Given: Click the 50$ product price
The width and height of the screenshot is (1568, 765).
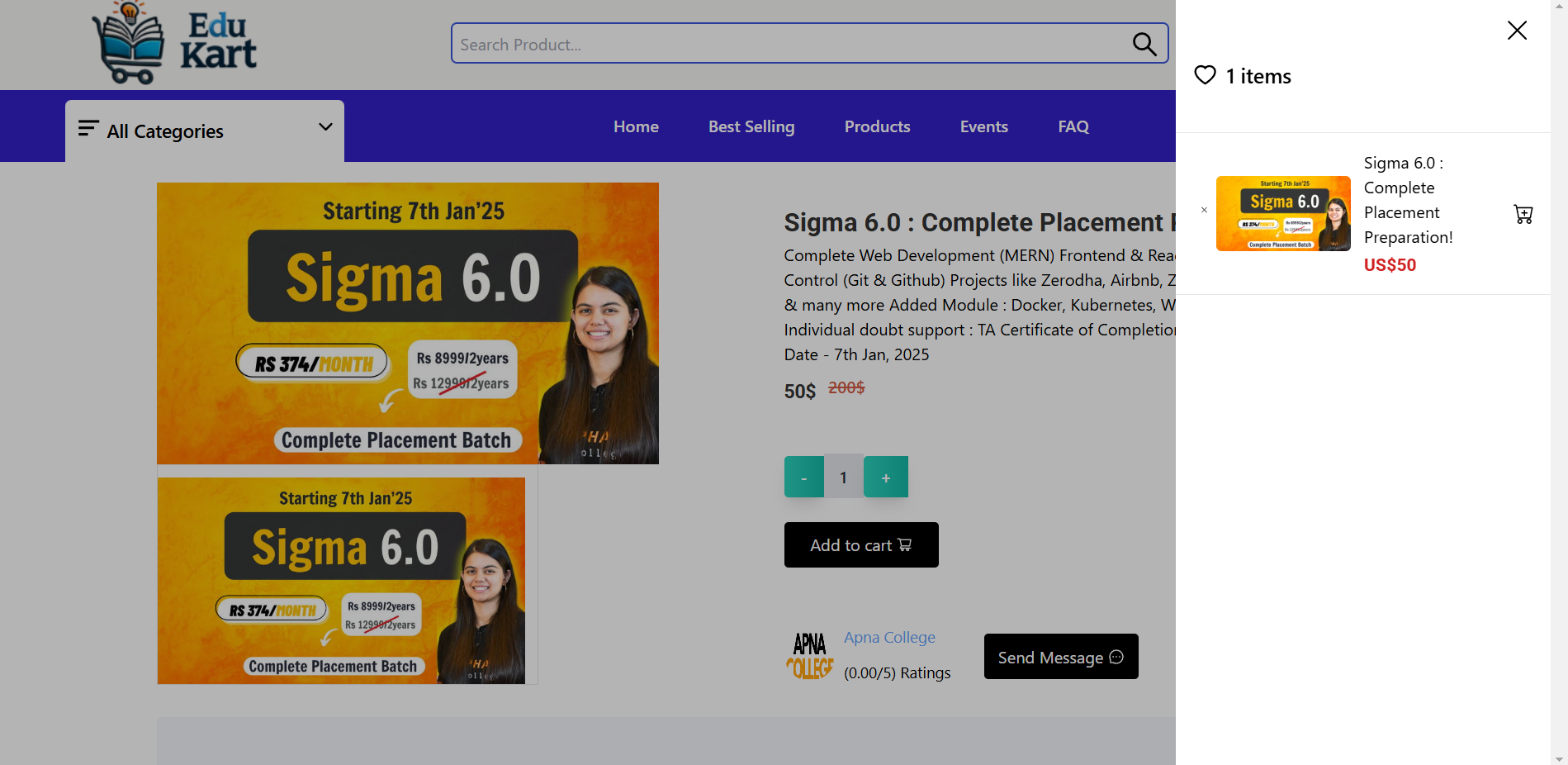Looking at the screenshot, I should coord(800,391).
